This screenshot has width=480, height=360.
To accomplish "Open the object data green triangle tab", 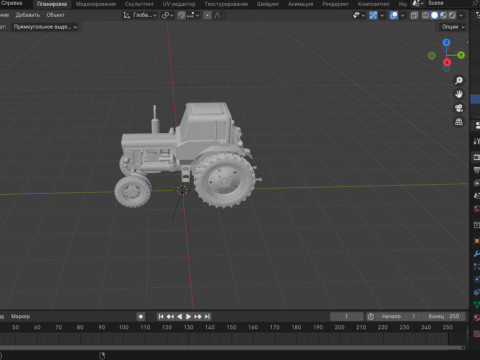I will tap(477, 305).
